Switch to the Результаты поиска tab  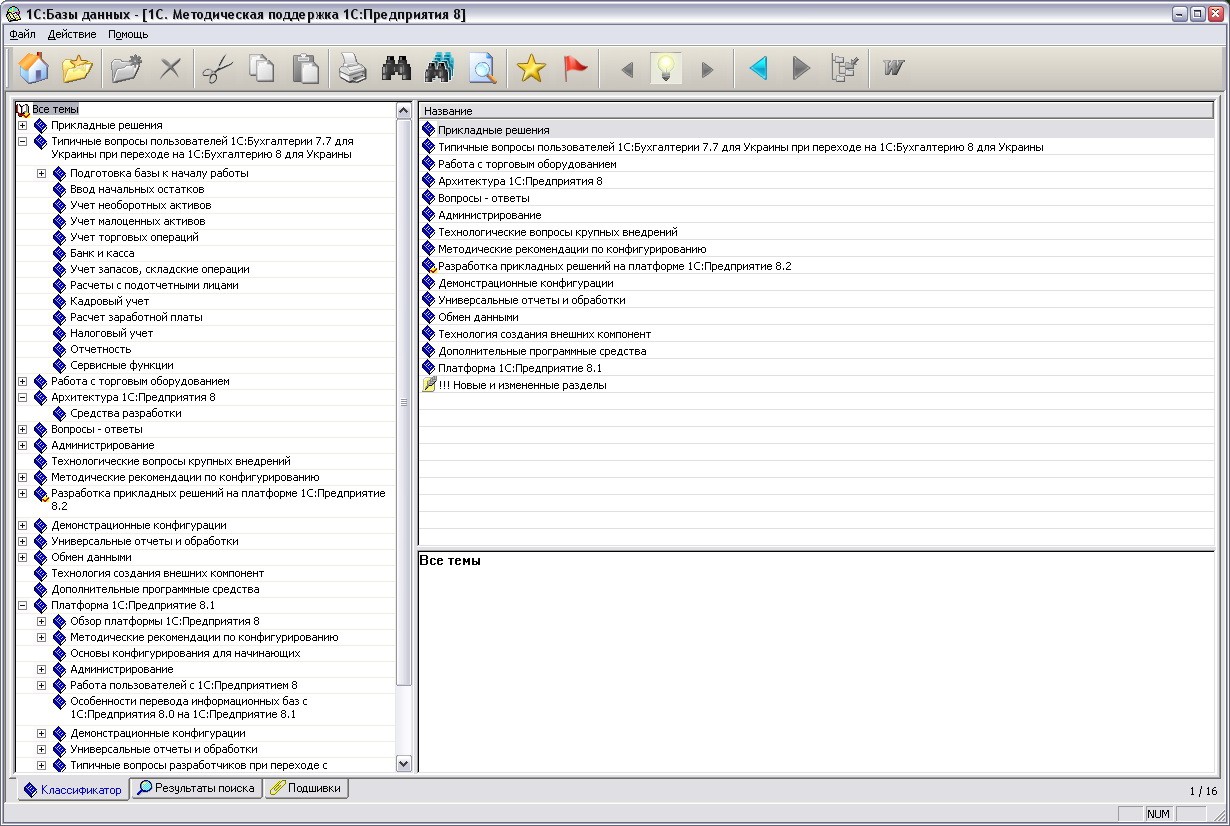pos(197,788)
